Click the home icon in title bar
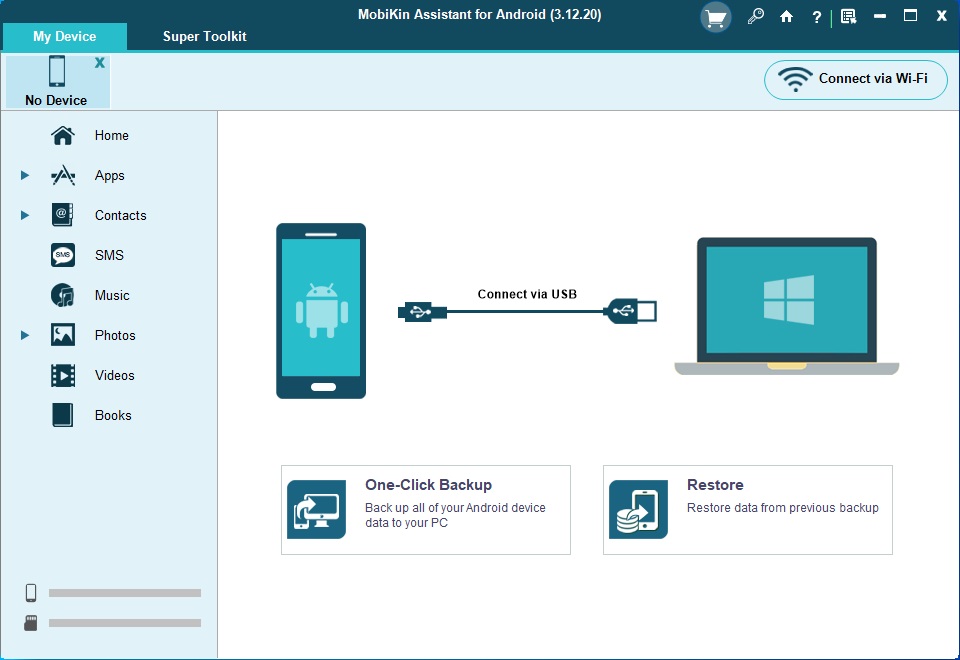 tap(786, 17)
